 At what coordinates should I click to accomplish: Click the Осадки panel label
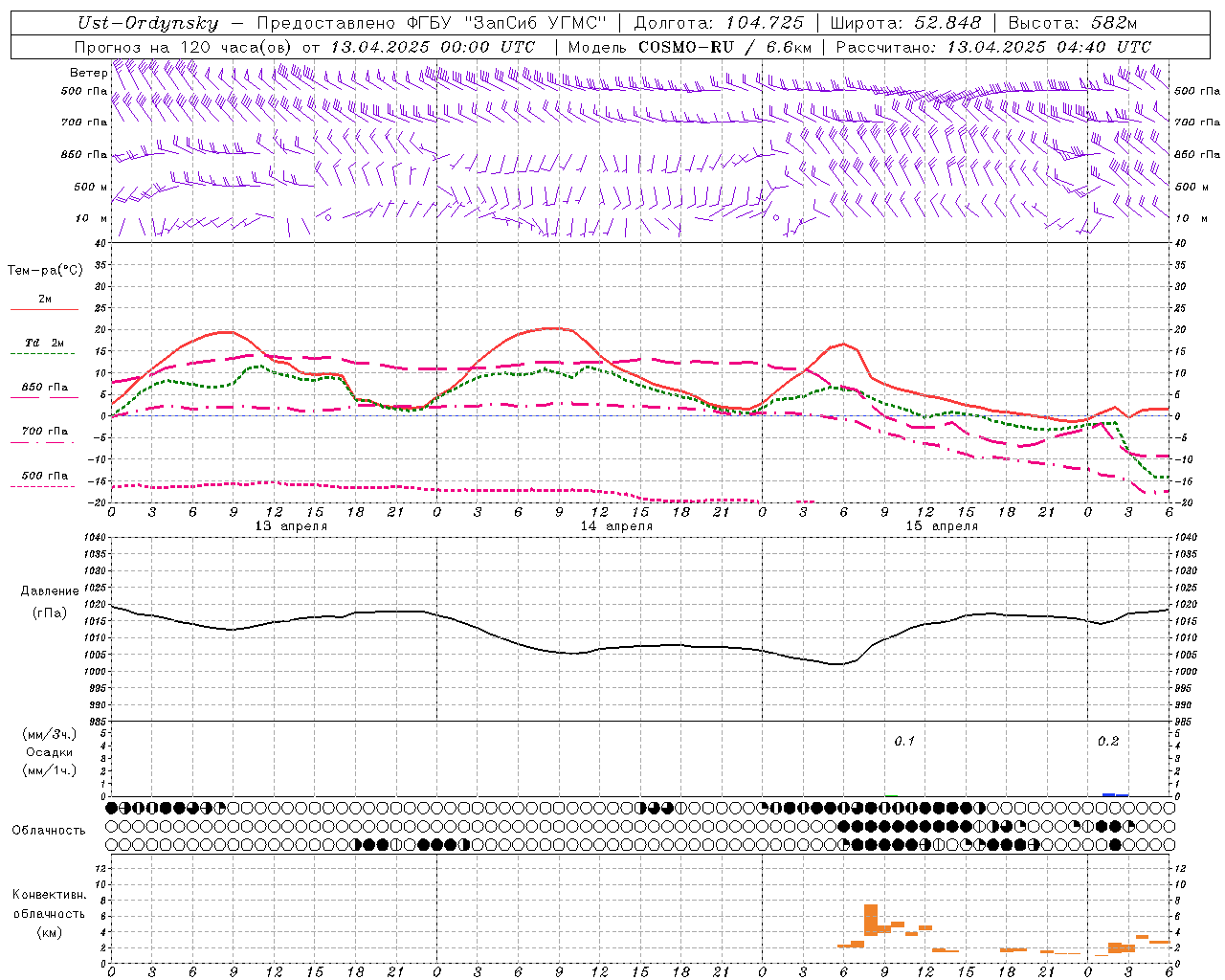pyautogui.click(x=49, y=752)
